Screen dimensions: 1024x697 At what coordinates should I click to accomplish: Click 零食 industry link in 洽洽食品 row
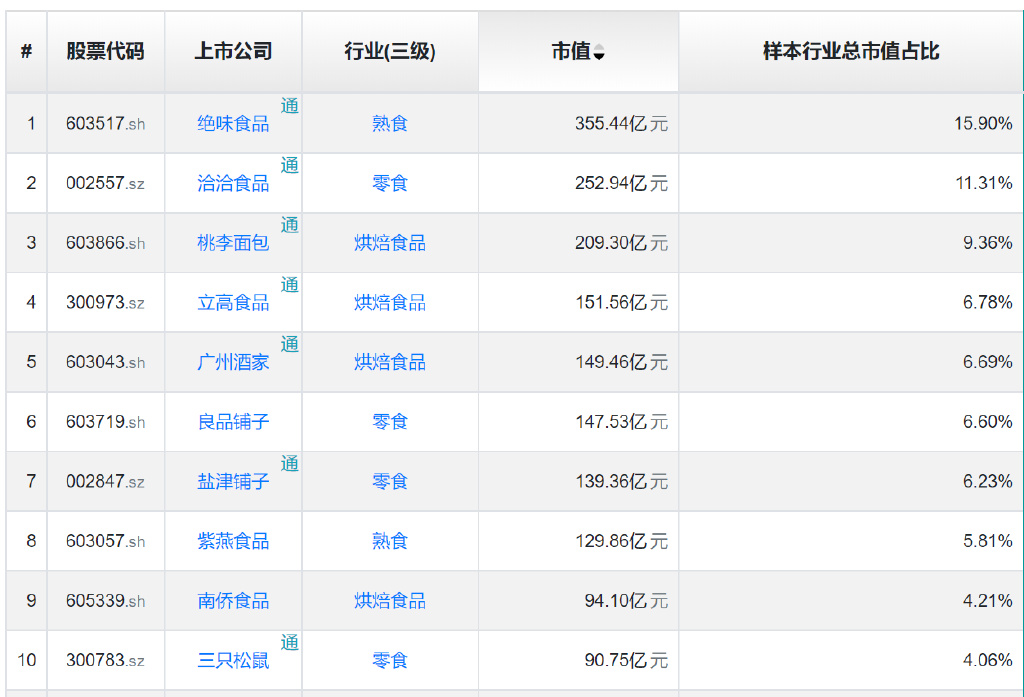[x=390, y=183]
